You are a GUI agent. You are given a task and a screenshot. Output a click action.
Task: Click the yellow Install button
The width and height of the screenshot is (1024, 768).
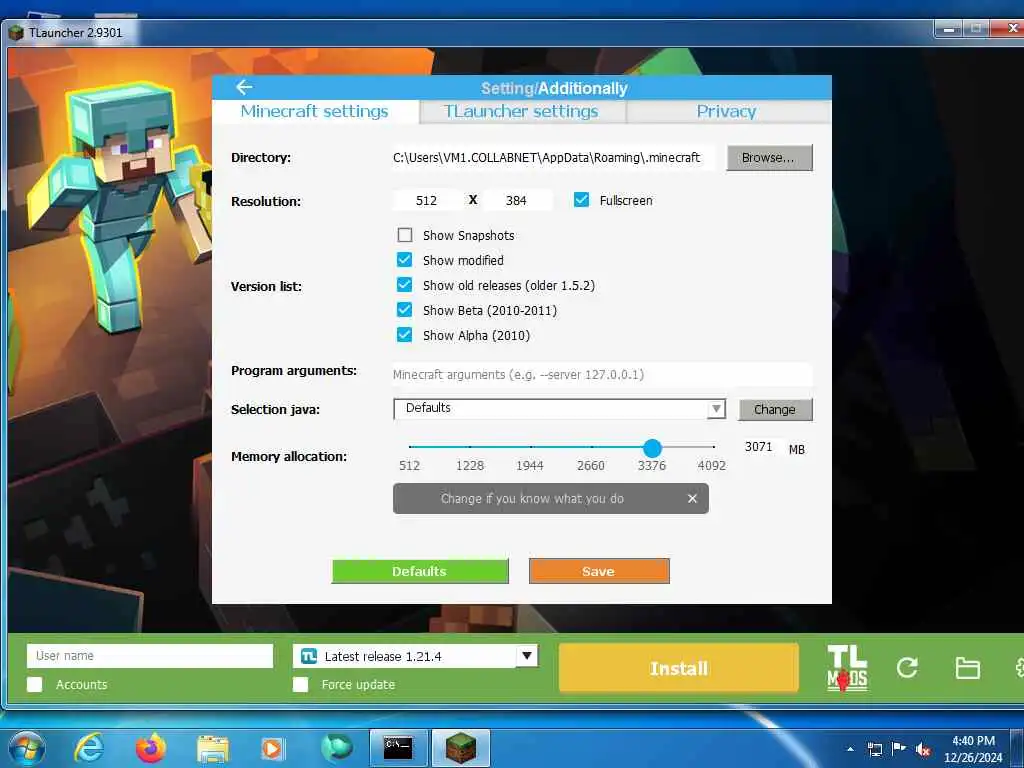[x=679, y=668]
